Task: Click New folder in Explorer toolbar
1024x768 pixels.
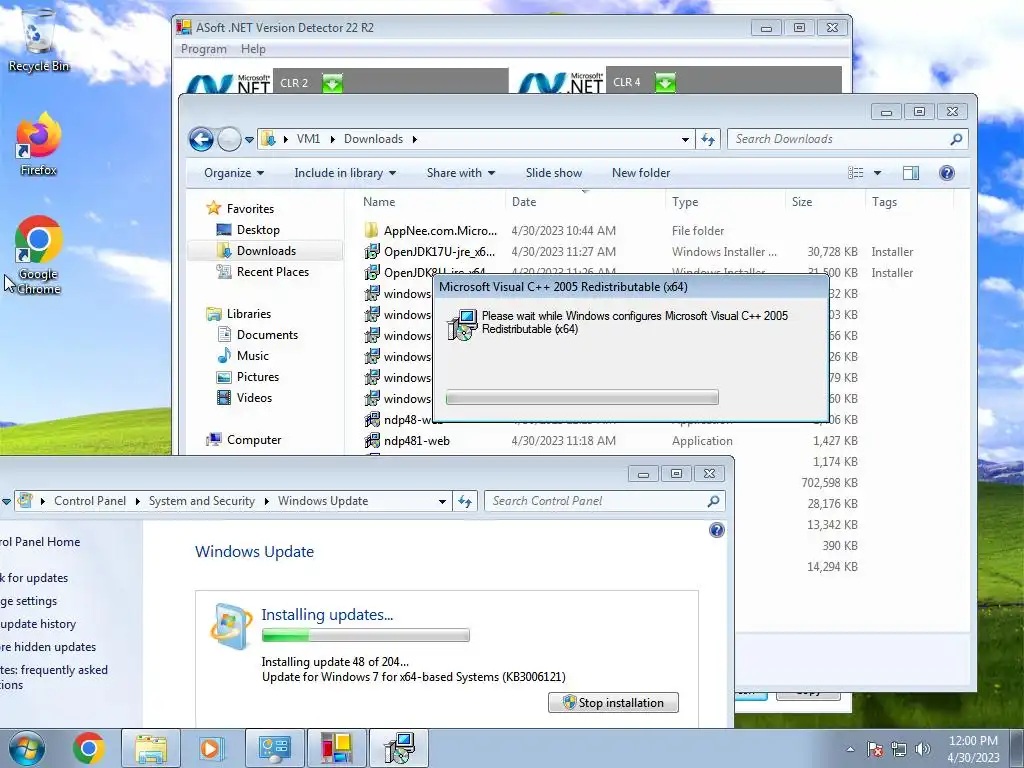Action: [641, 173]
